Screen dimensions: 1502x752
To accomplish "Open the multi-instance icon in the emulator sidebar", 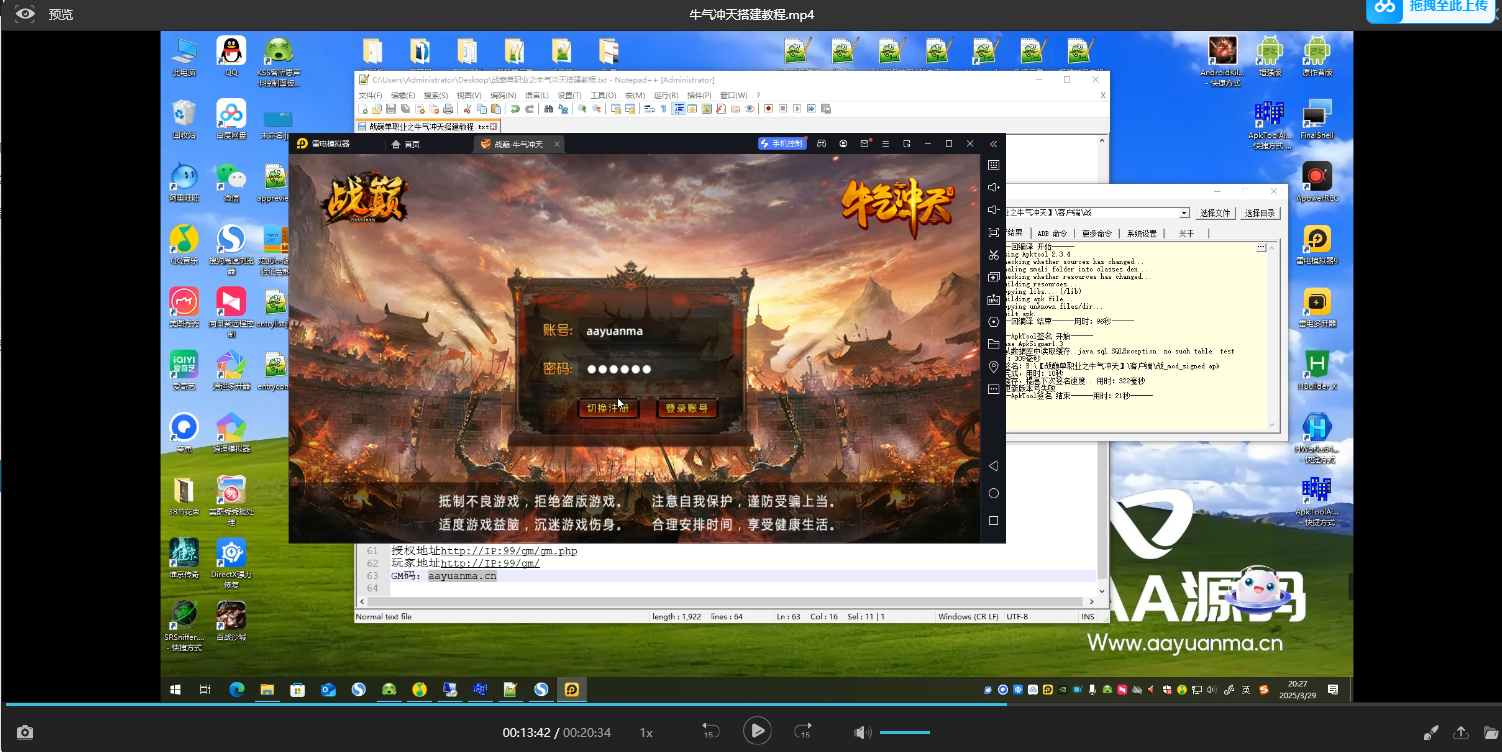I will (x=993, y=277).
